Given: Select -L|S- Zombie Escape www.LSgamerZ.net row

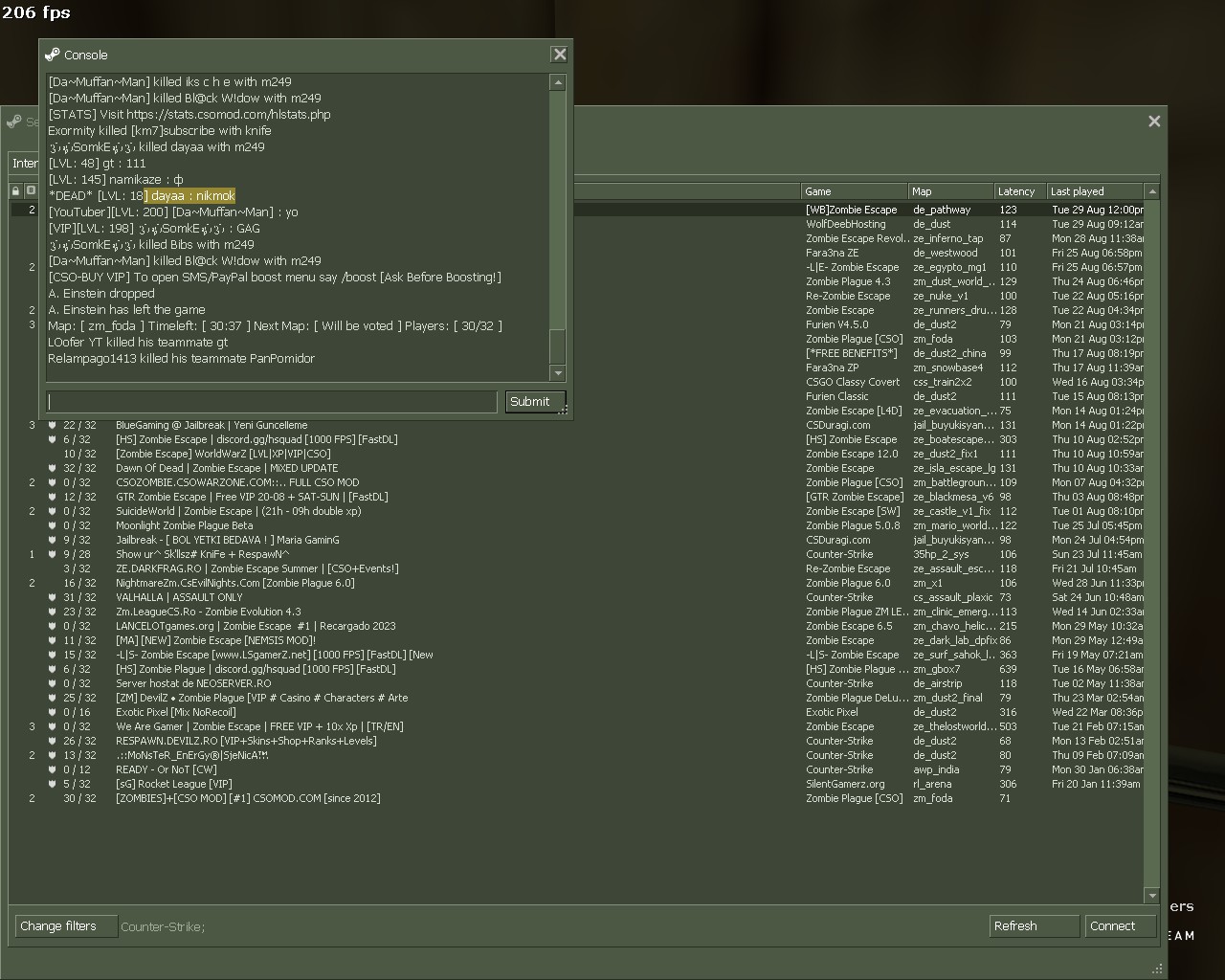Looking at the screenshot, I should (576, 655).
